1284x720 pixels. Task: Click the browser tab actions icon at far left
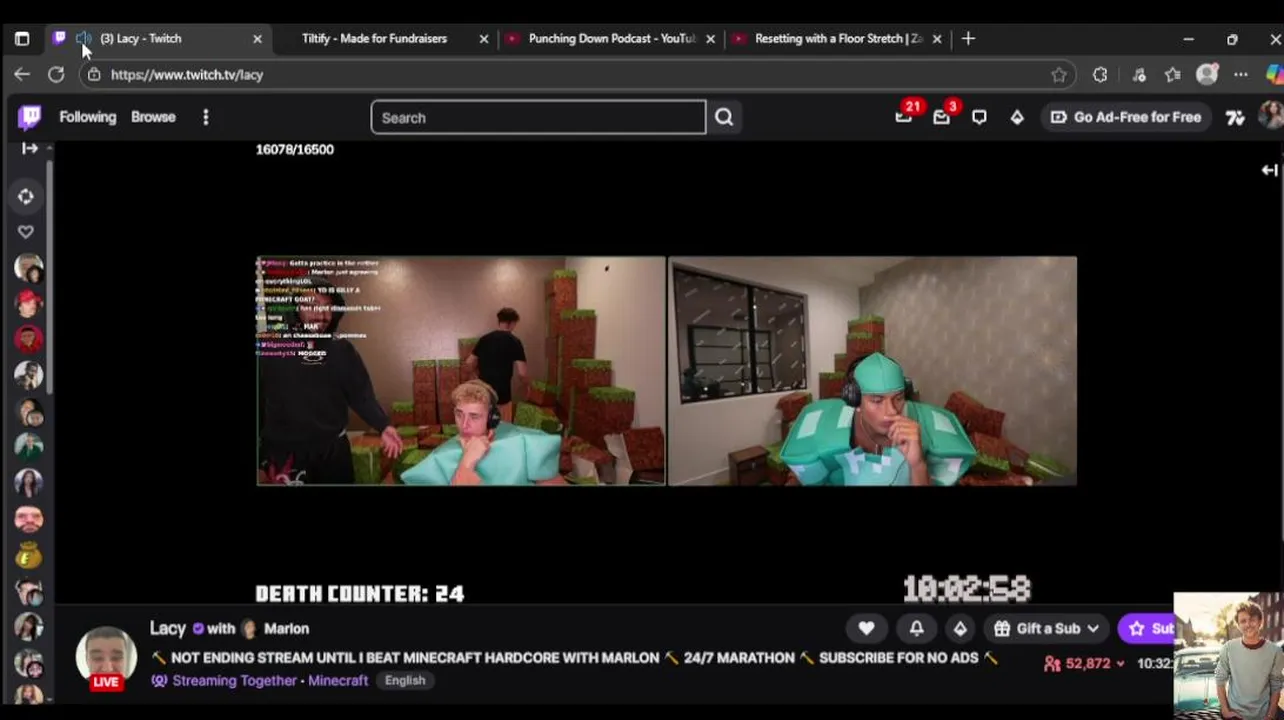(x=22, y=38)
